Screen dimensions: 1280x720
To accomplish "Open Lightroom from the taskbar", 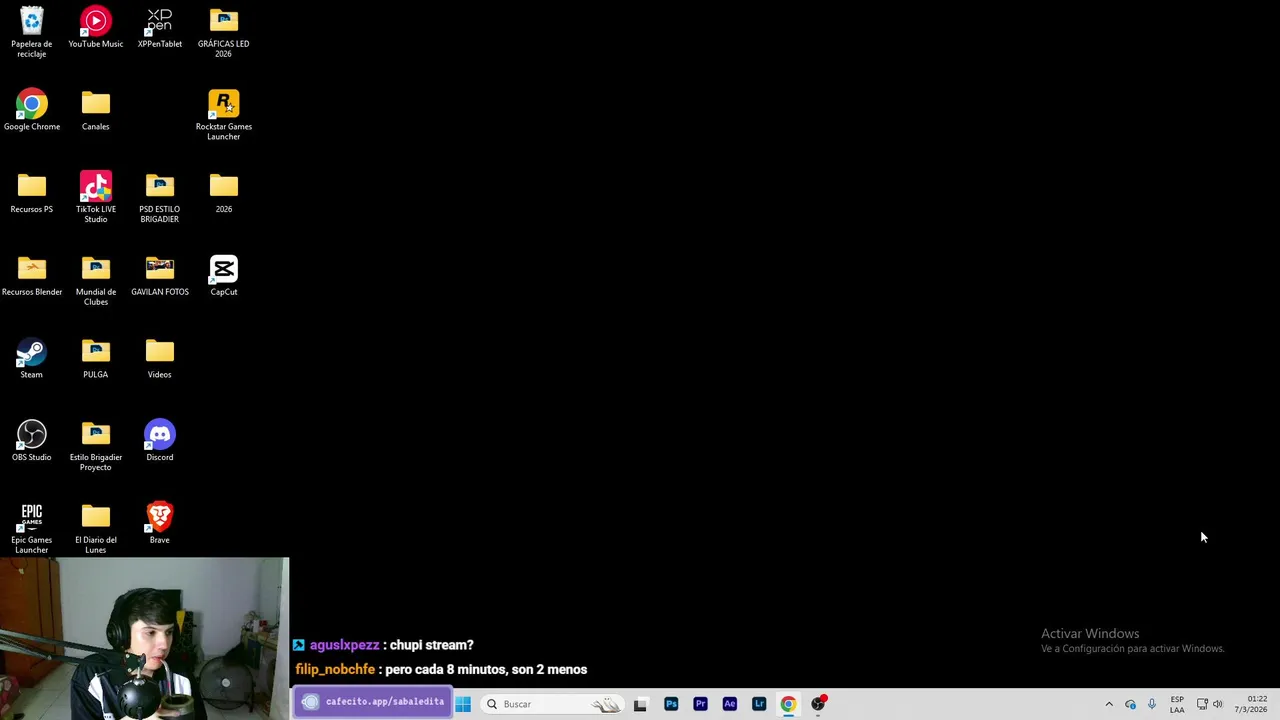I will tap(759, 704).
